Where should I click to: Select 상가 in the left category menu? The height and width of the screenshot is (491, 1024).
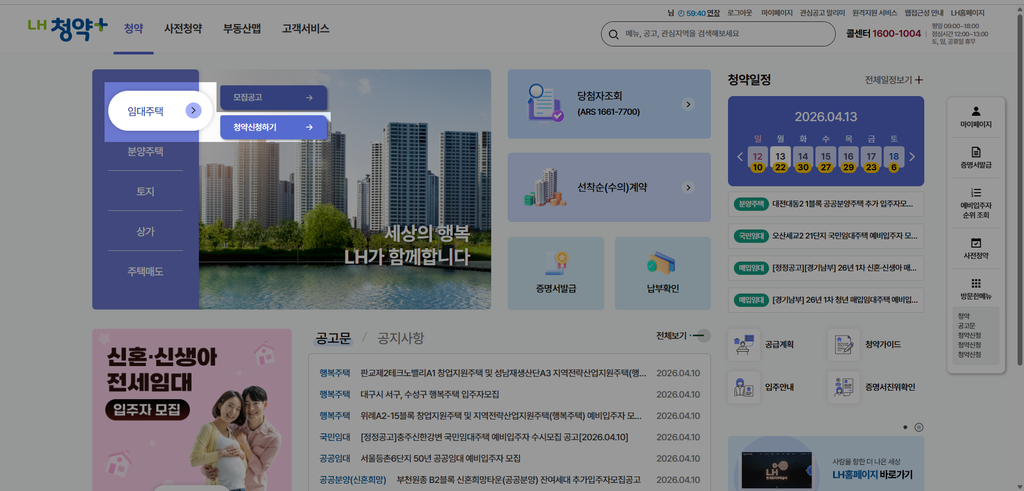[x=146, y=232]
